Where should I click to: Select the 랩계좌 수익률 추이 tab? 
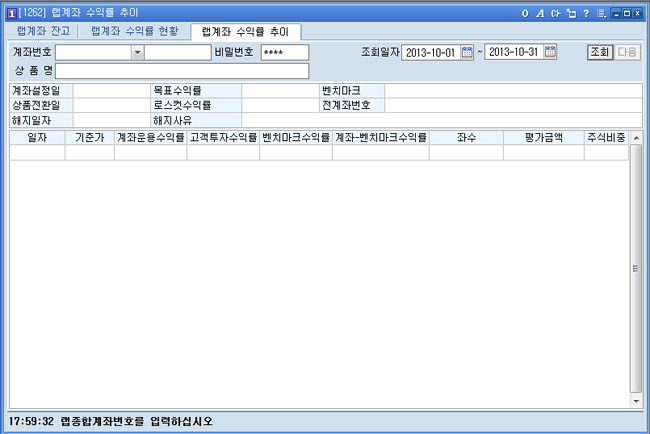click(244, 32)
